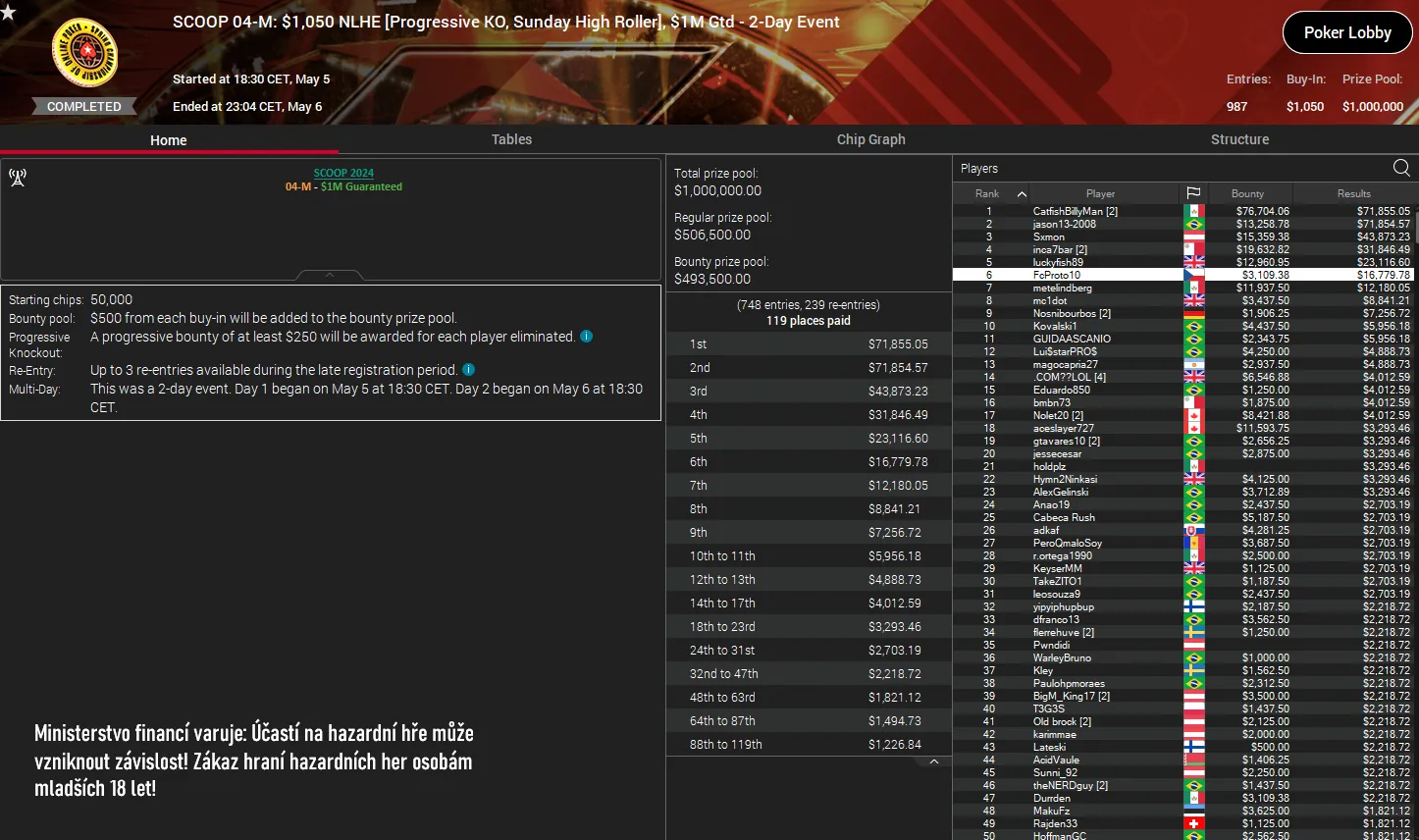1419x840 pixels.
Task: Open the Rank header sort chevron
Action: (1021, 193)
